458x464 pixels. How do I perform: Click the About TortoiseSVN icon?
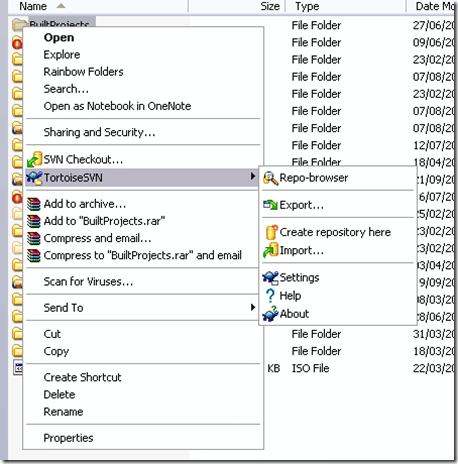(270, 314)
